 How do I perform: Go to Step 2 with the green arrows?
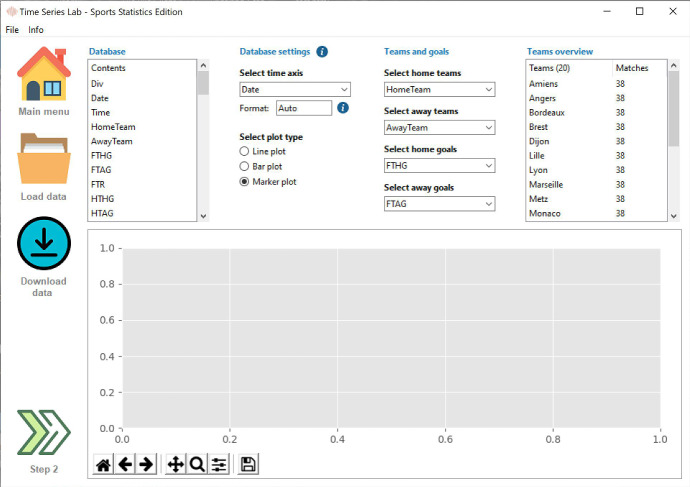(x=45, y=433)
